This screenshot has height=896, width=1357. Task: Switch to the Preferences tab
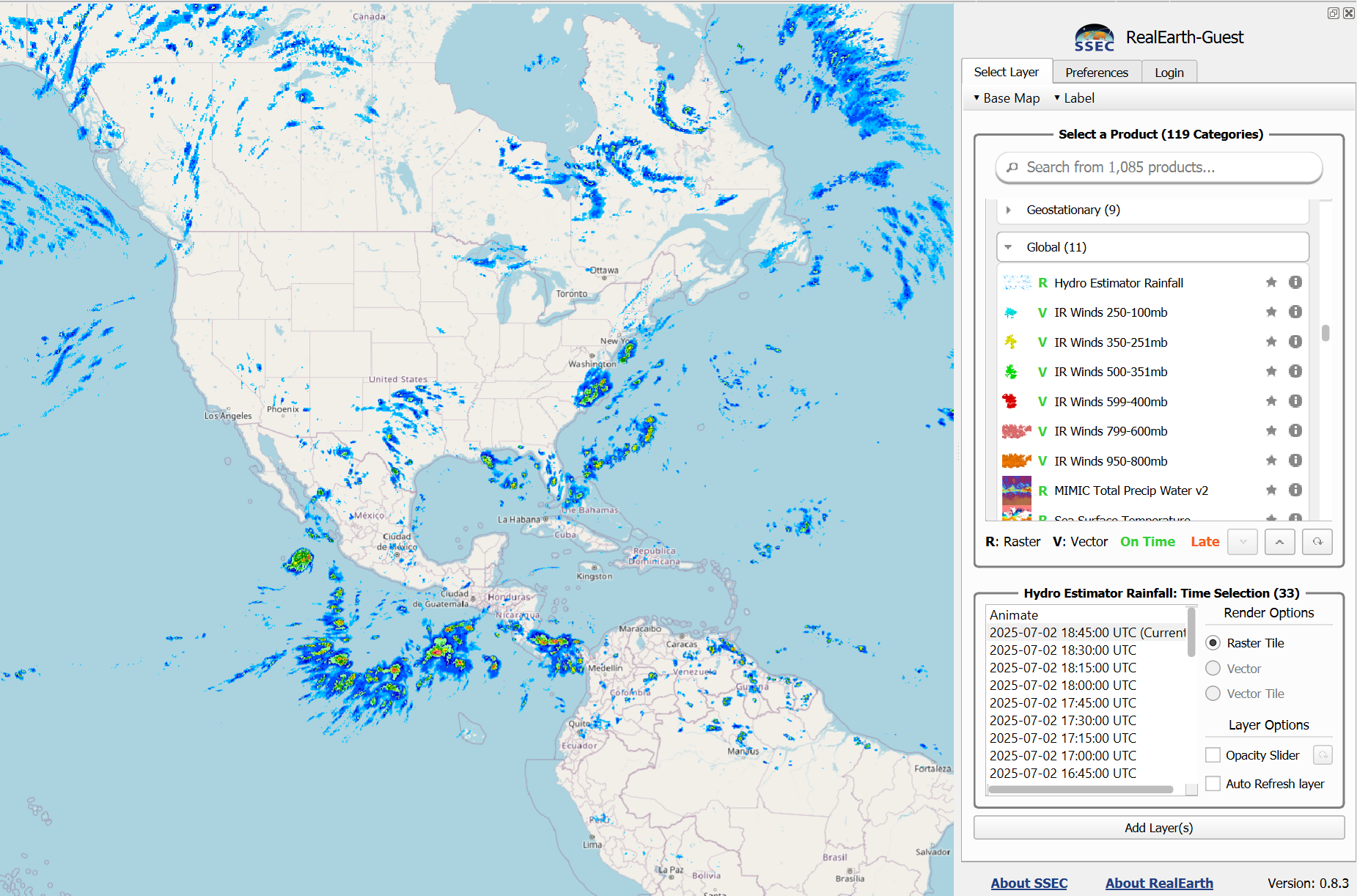(1096, 73)
